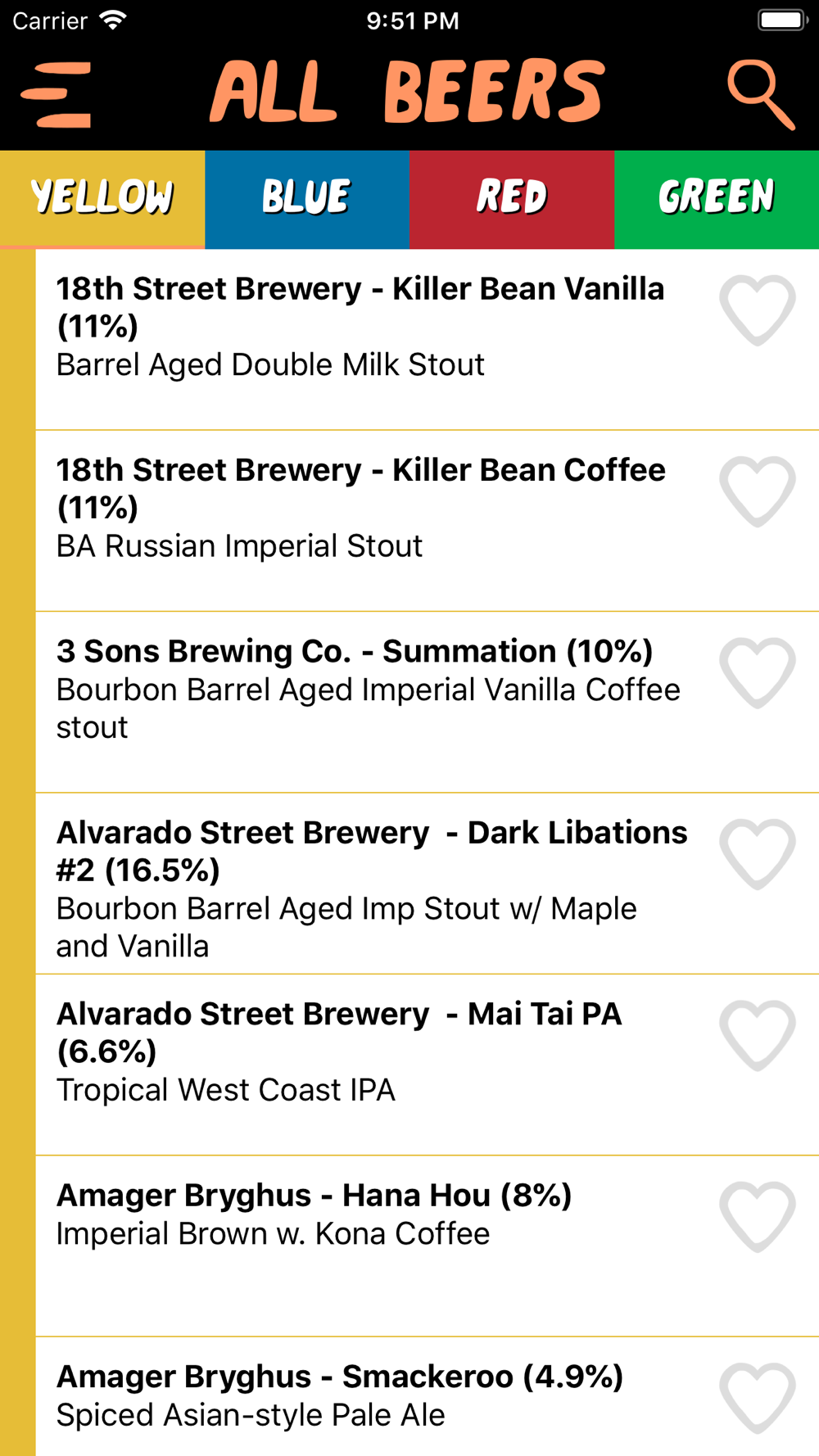Tap heart icon for Hana Hou

[758, 1217]
